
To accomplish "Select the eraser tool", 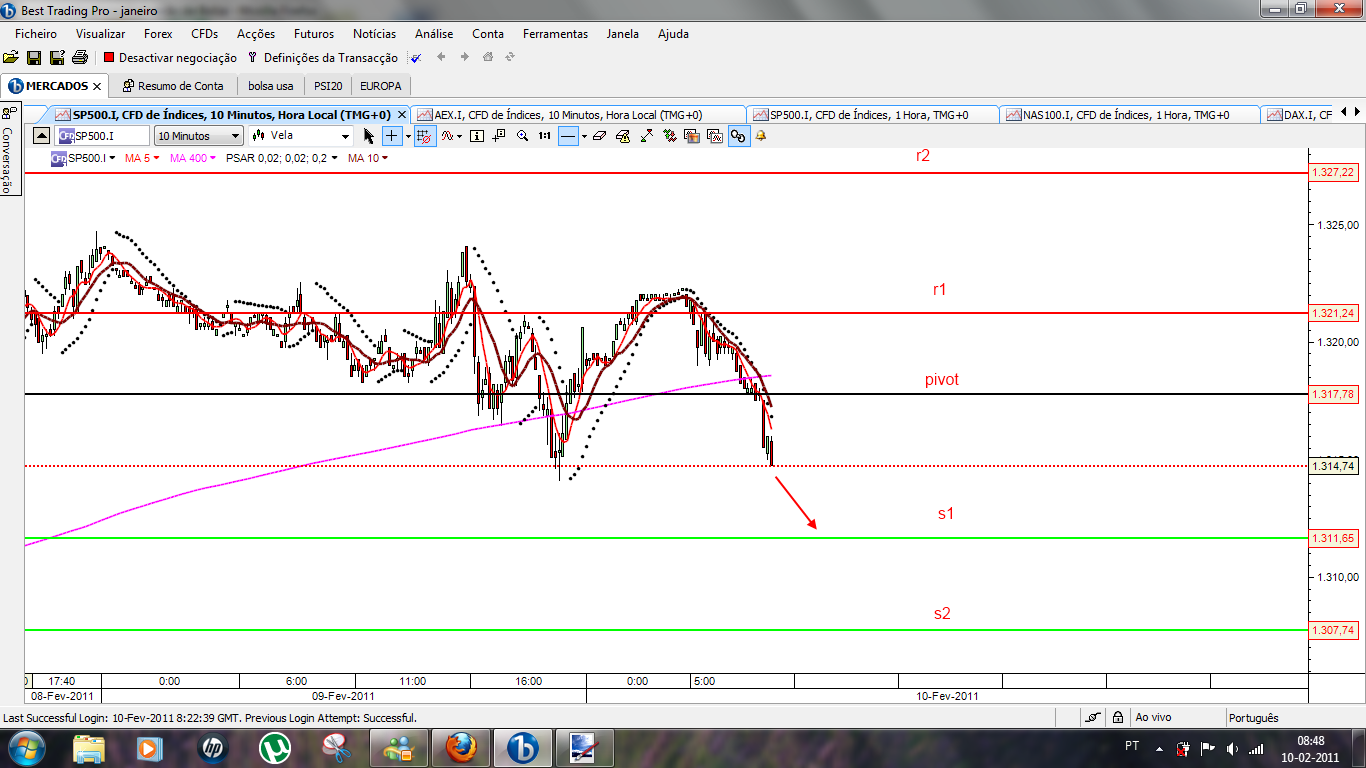I will [599, 135].
